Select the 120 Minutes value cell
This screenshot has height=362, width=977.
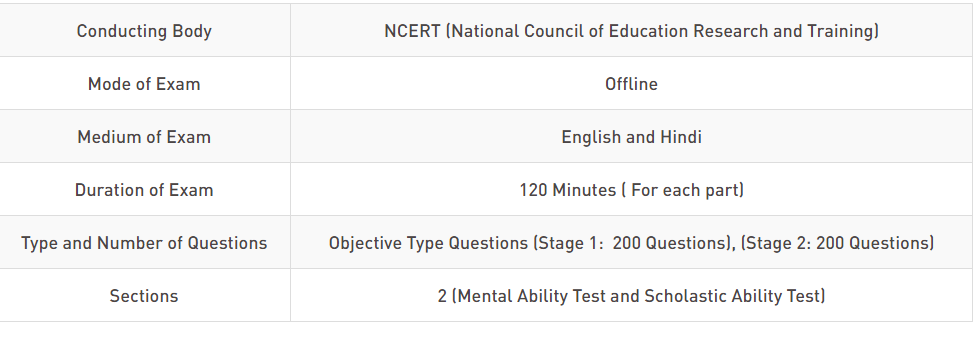[631, 189]
